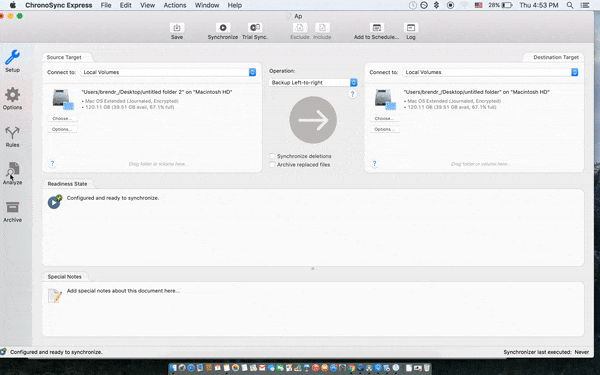Image resolution: width=600 pixels, height=375 pixels.
Task: Open Finder from the Dock
Action: 173,368
